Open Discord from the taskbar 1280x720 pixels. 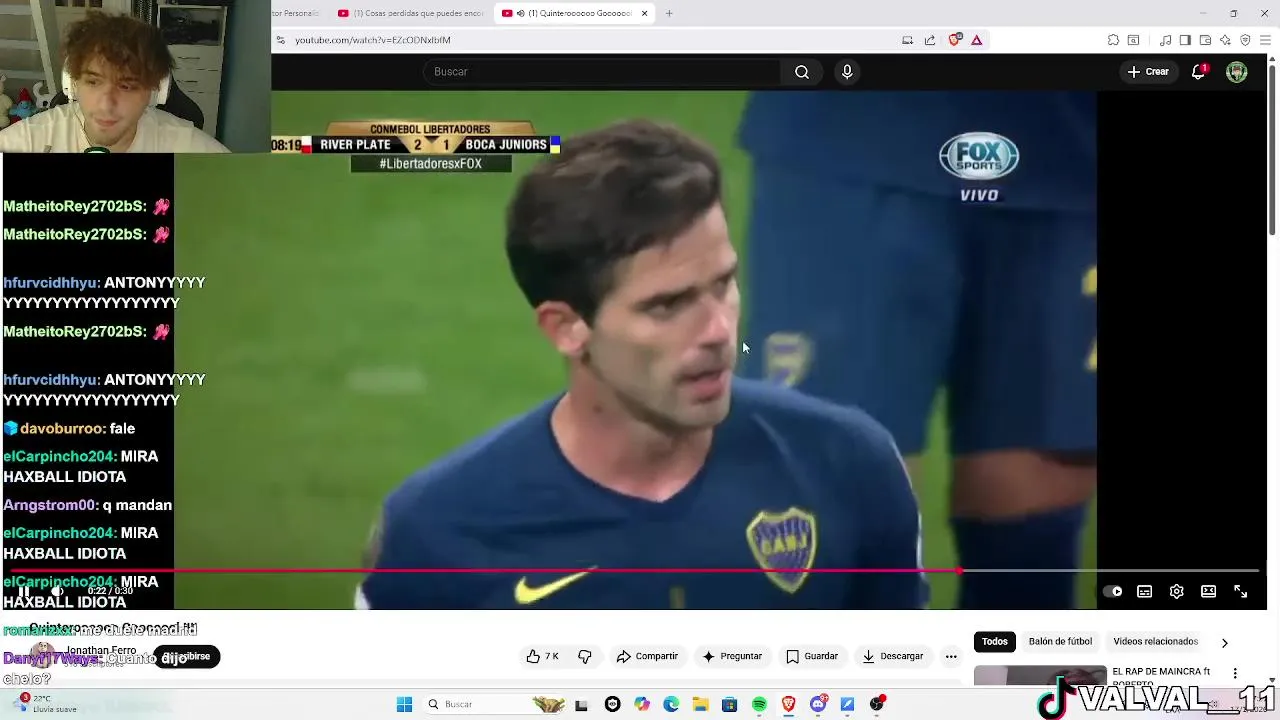click(x=818, y=704)
